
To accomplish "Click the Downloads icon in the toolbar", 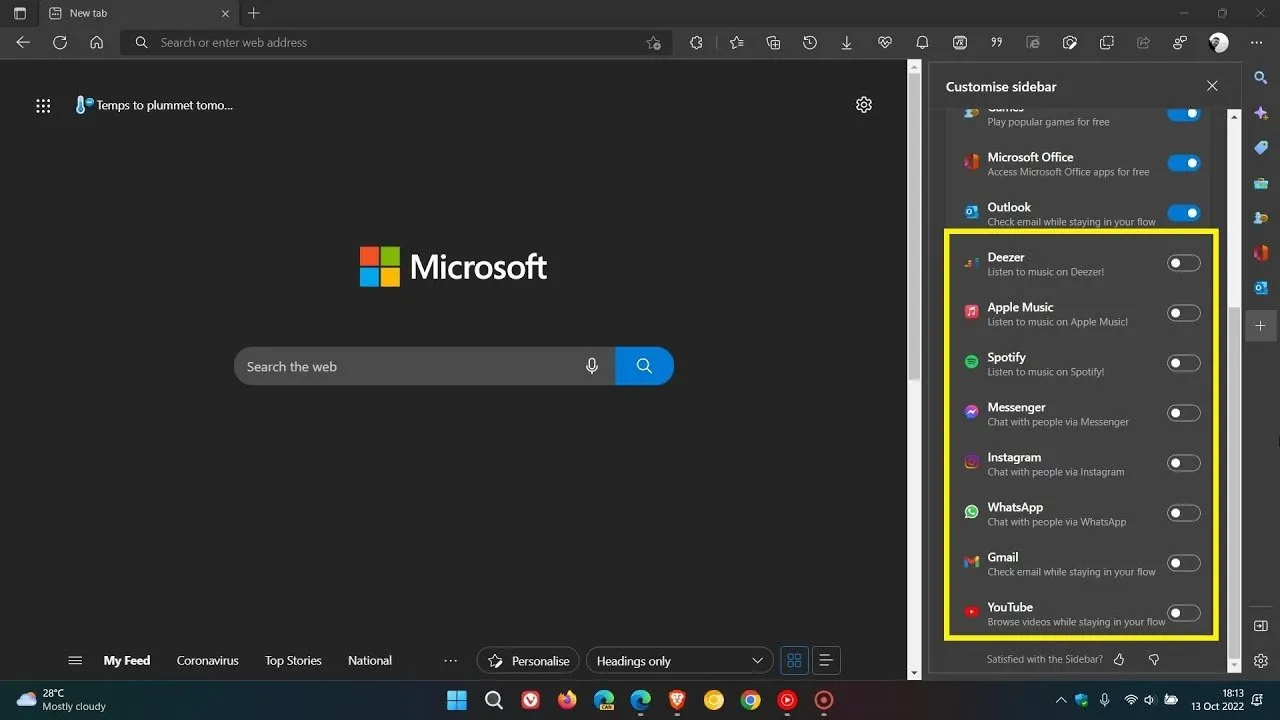I will click(847, 43).
